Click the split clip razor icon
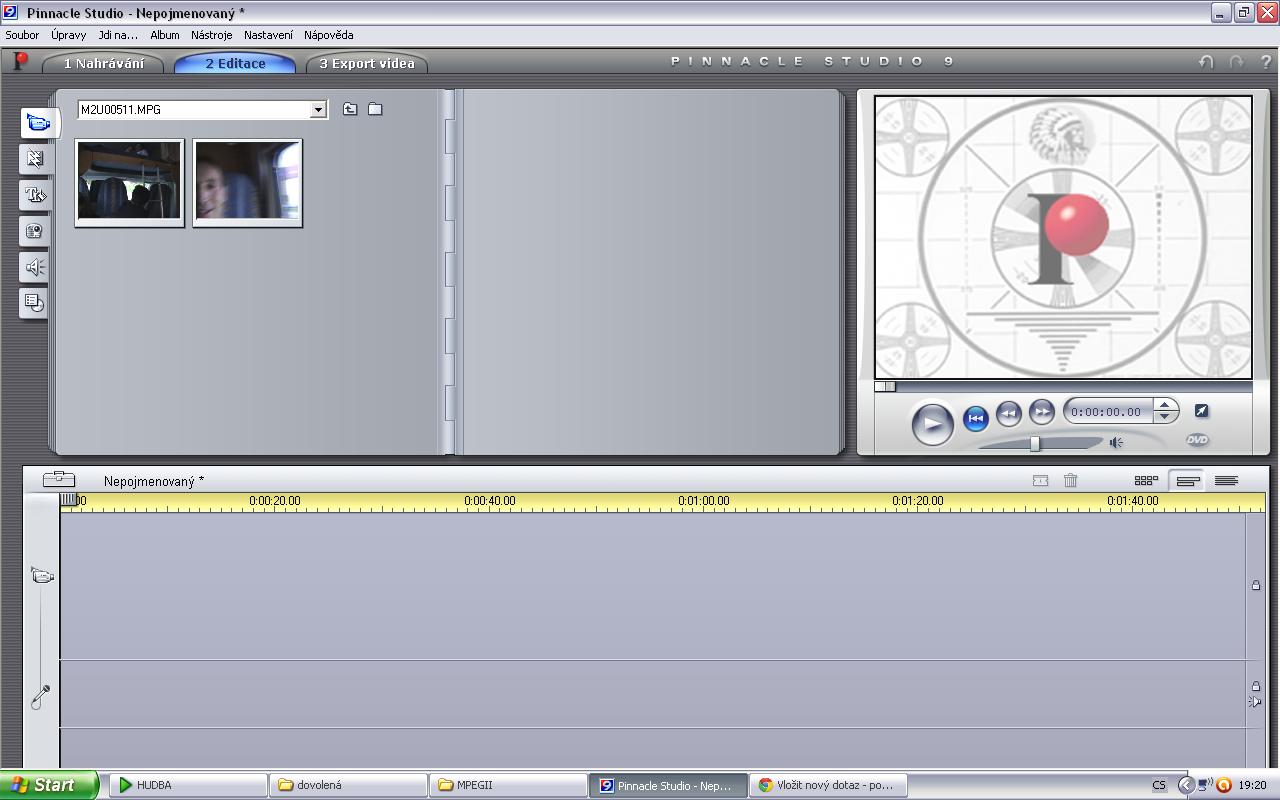The image size is (1280, 800). point(1040,481)
